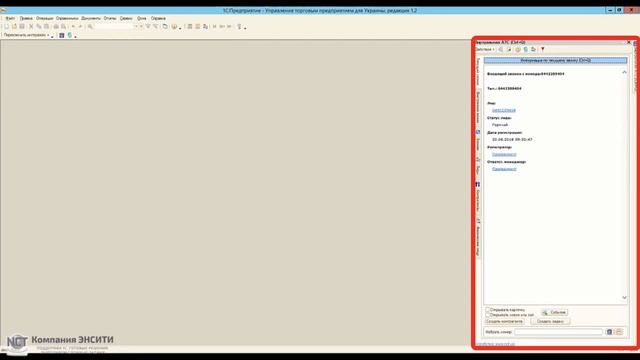
Task: Click the Copy toolbar icon
Action: coord(38,27)
